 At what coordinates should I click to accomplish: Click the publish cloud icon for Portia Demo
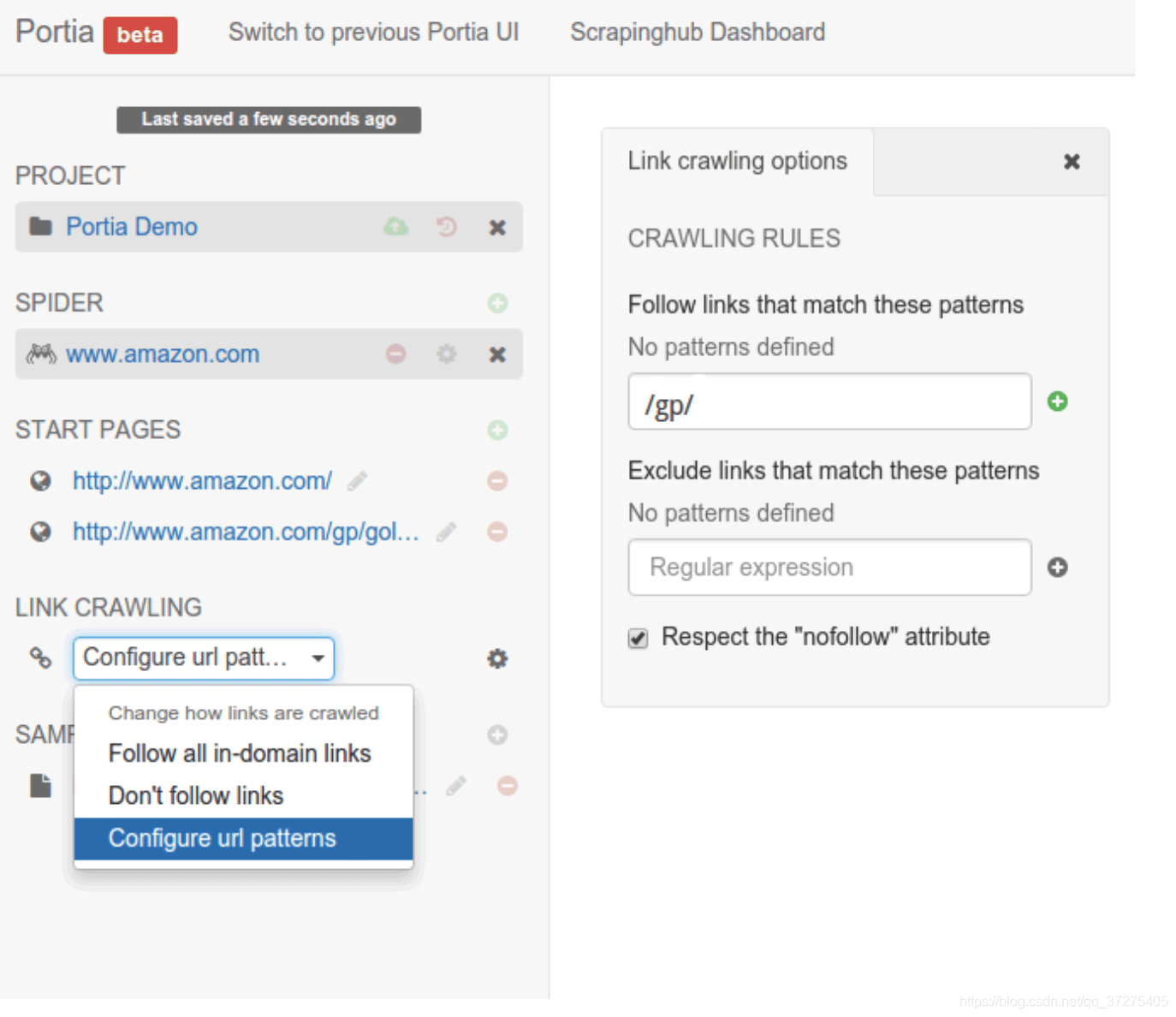click(395, 227)
